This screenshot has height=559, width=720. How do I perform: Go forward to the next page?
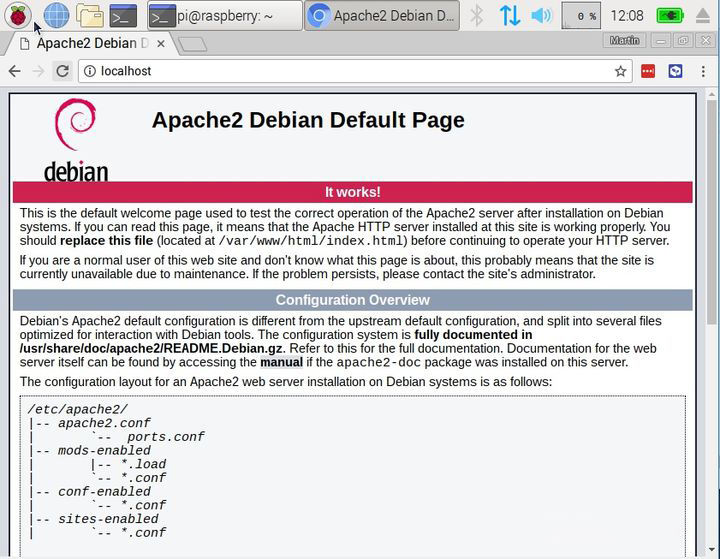tap(39, 71)
